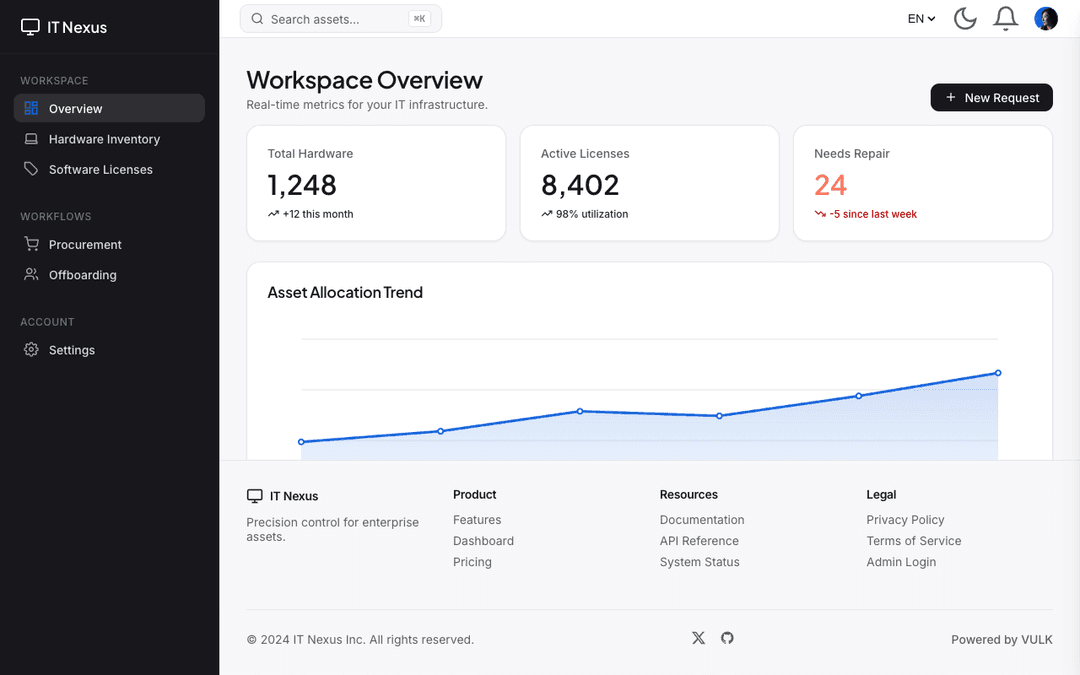Click the Settings gear icon
1080x675 pixels.
tap(31, 349)
